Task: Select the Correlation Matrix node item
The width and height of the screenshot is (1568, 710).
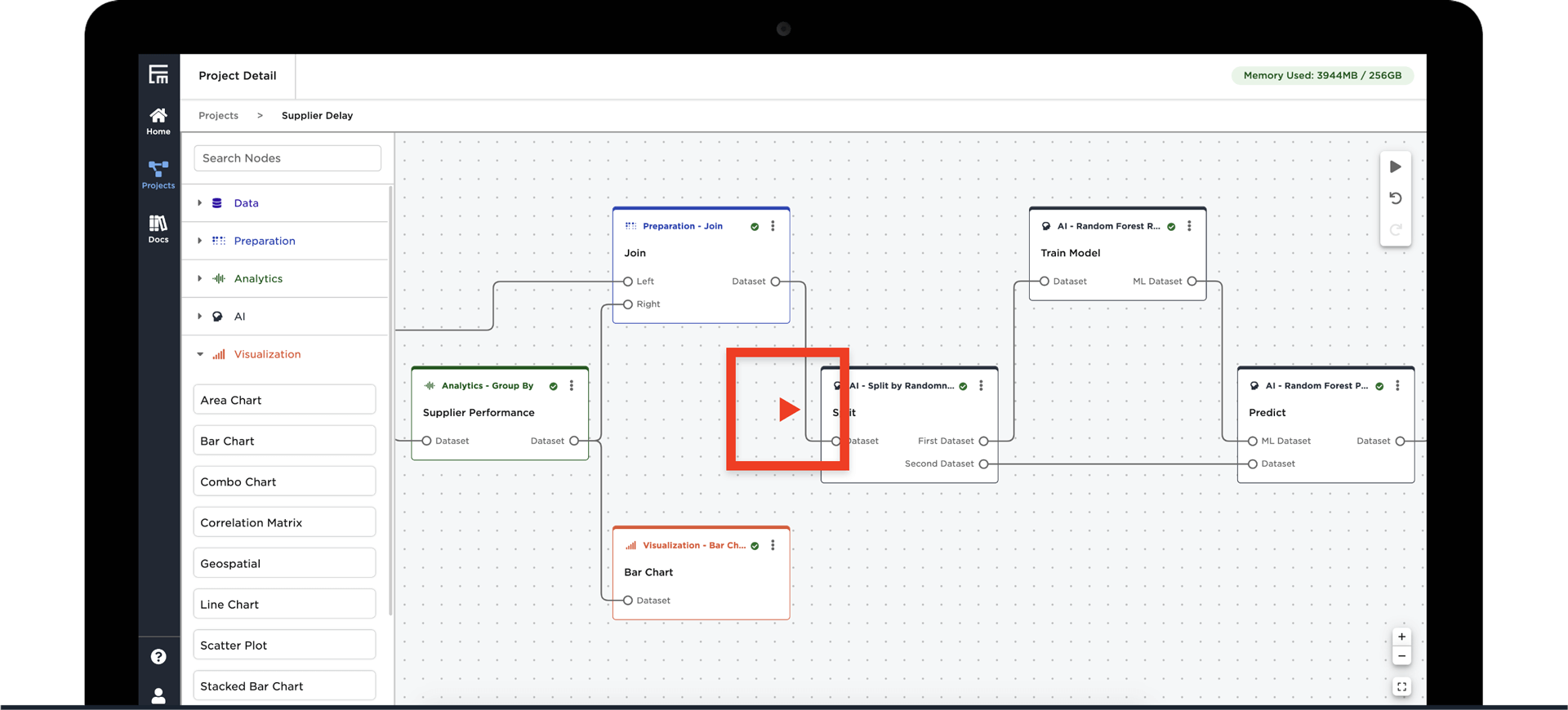Action: click(284, 522)
